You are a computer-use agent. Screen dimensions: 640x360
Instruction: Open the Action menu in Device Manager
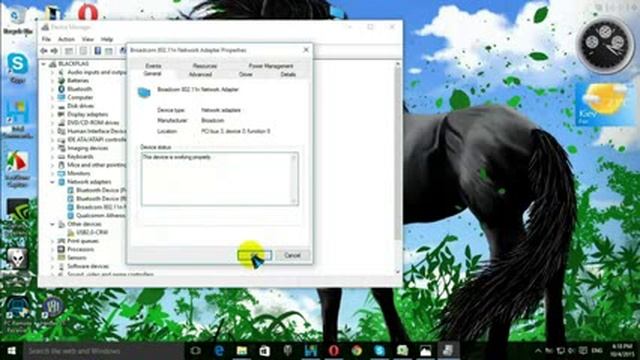click(x=66, y=39)
